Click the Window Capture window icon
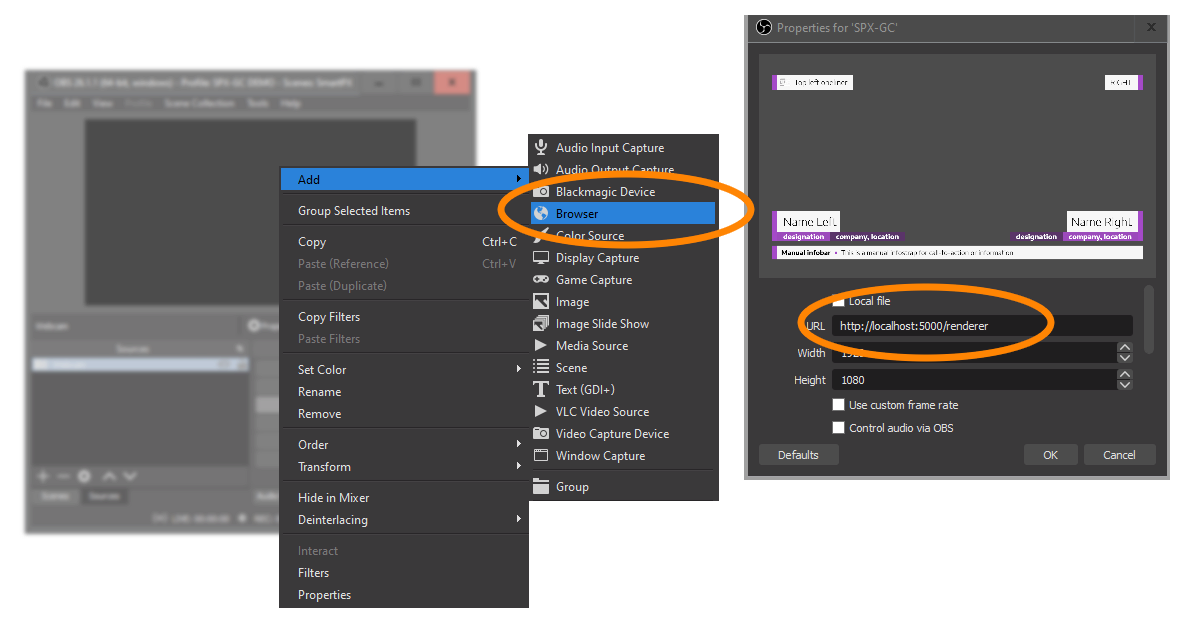The height and width of the screenshot is (623, 1189). pyautogui.click(x=541, y=456)
